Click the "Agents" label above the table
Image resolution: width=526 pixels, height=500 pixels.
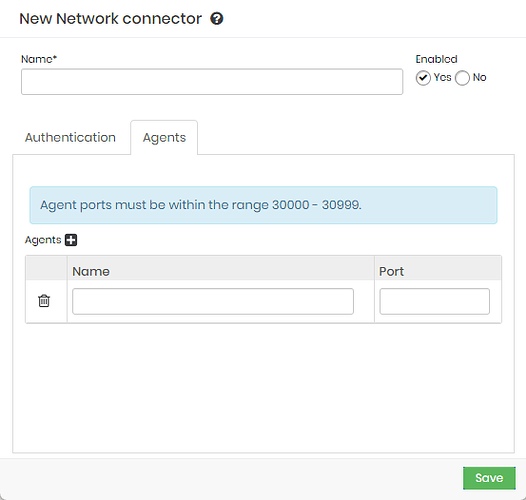pos(43,240)
